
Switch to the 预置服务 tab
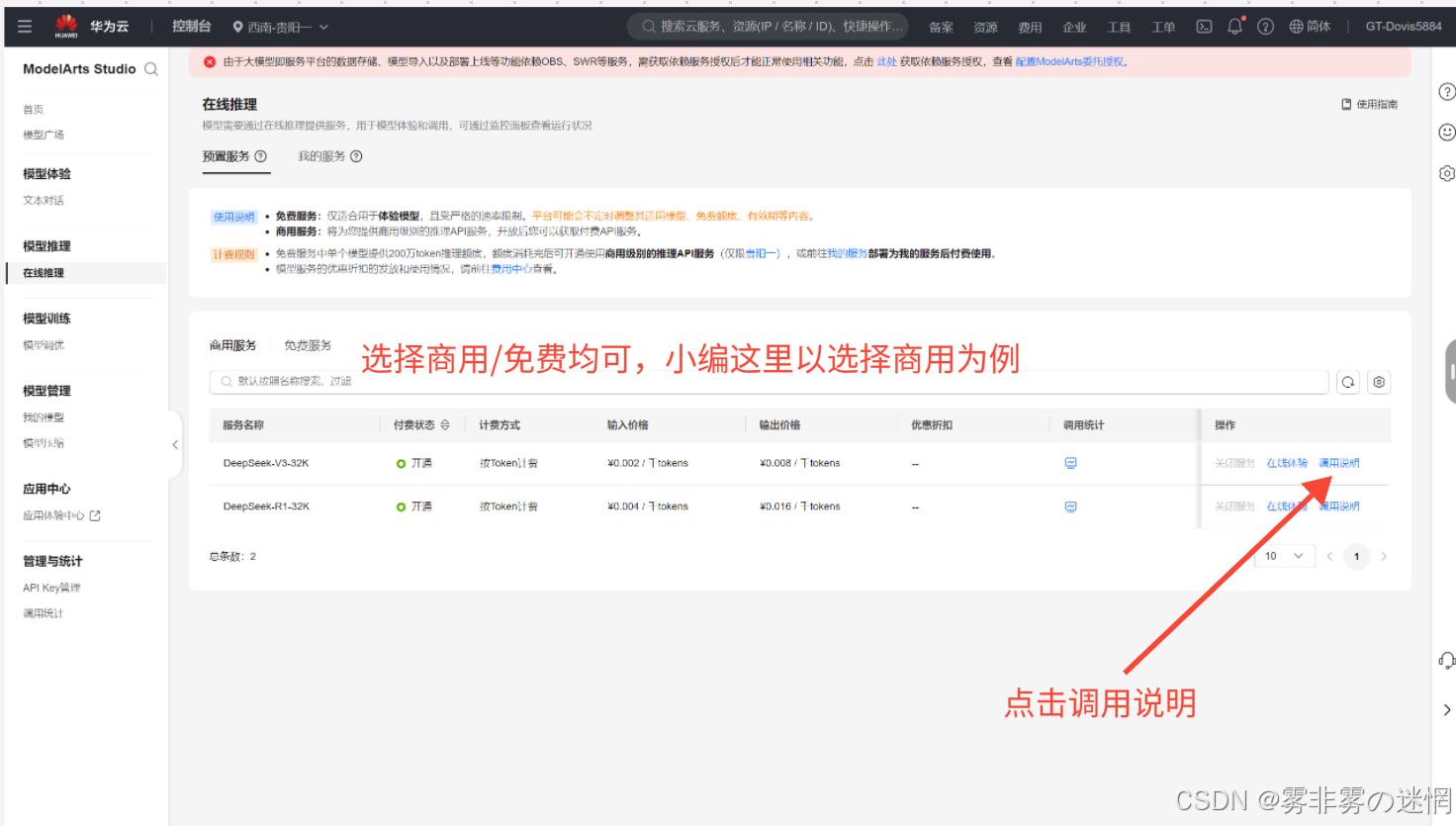click(x=227, y=156)
